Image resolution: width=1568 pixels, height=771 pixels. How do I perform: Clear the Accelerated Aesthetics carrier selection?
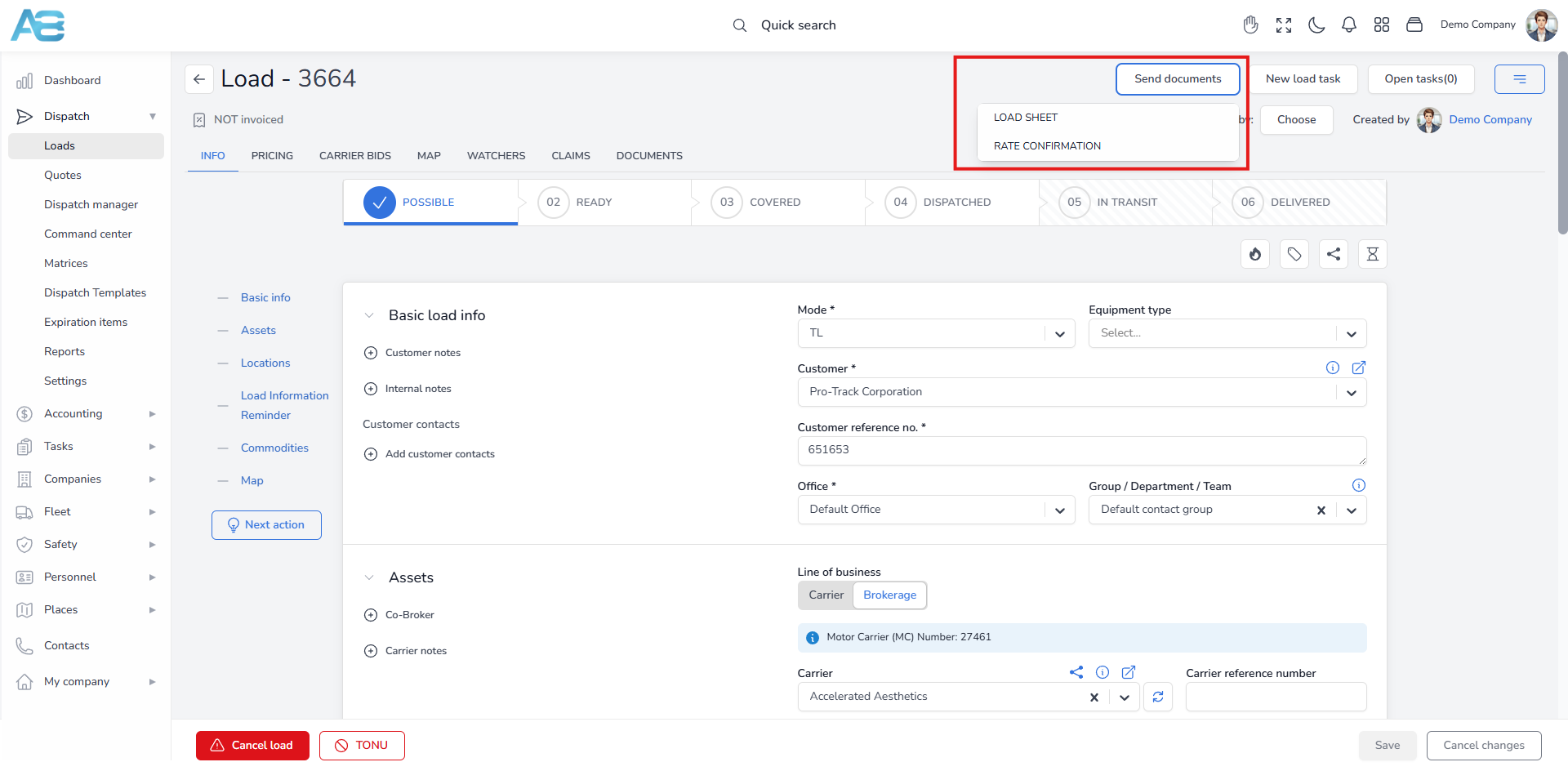1094,697
